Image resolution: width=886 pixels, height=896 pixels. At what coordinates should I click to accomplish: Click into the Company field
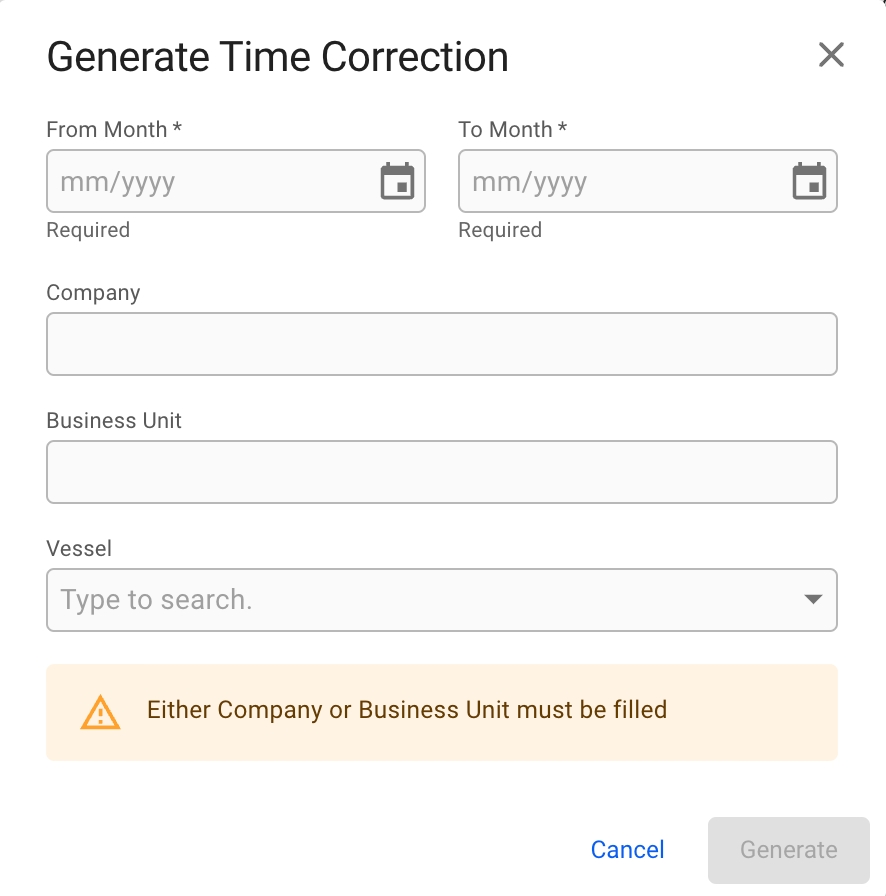click(441, 344)
